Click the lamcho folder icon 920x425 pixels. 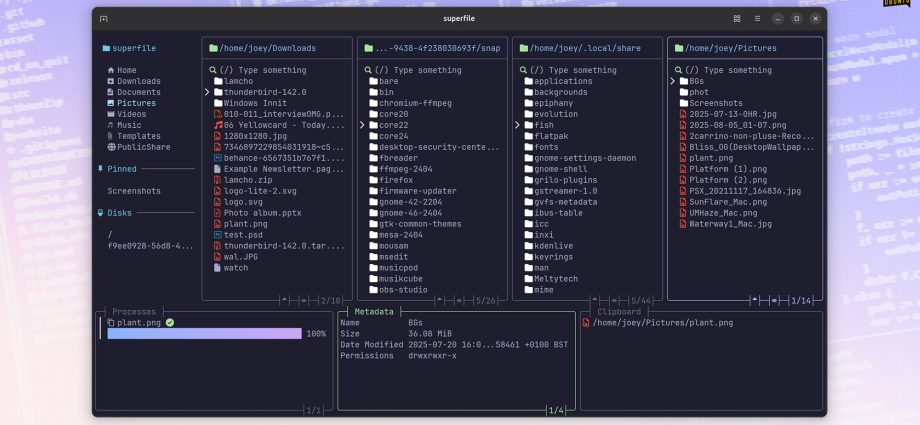[218, 81]
